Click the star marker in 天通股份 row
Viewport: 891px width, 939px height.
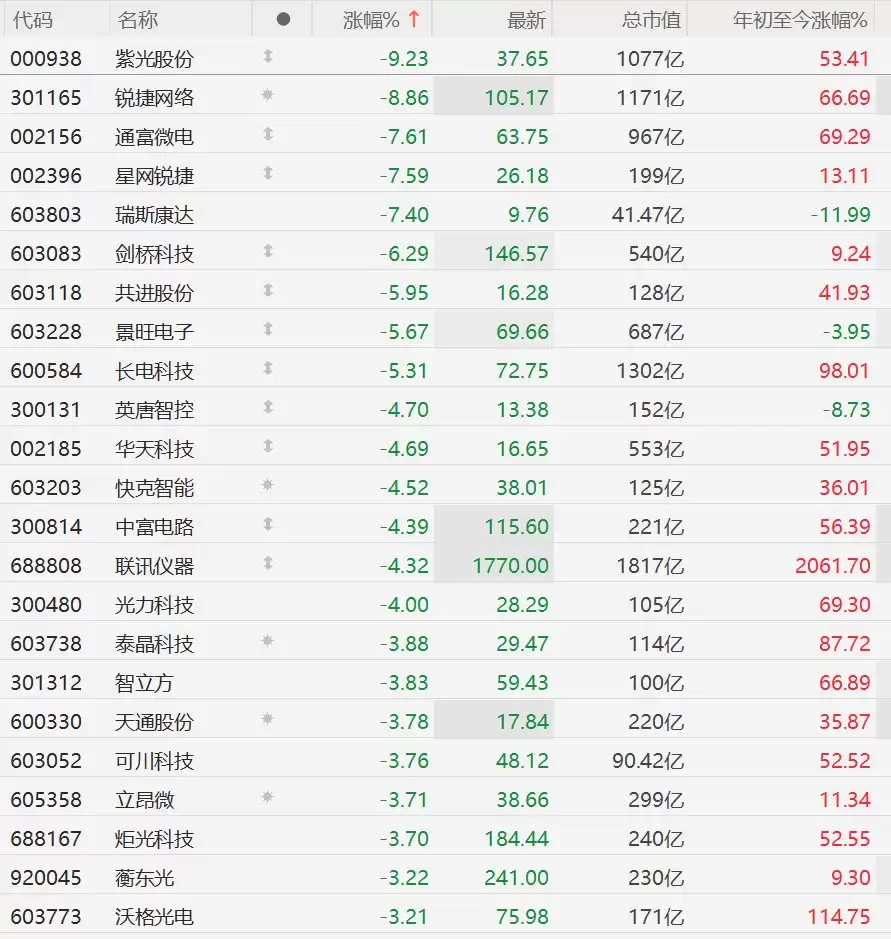click(x=268, y=719)
